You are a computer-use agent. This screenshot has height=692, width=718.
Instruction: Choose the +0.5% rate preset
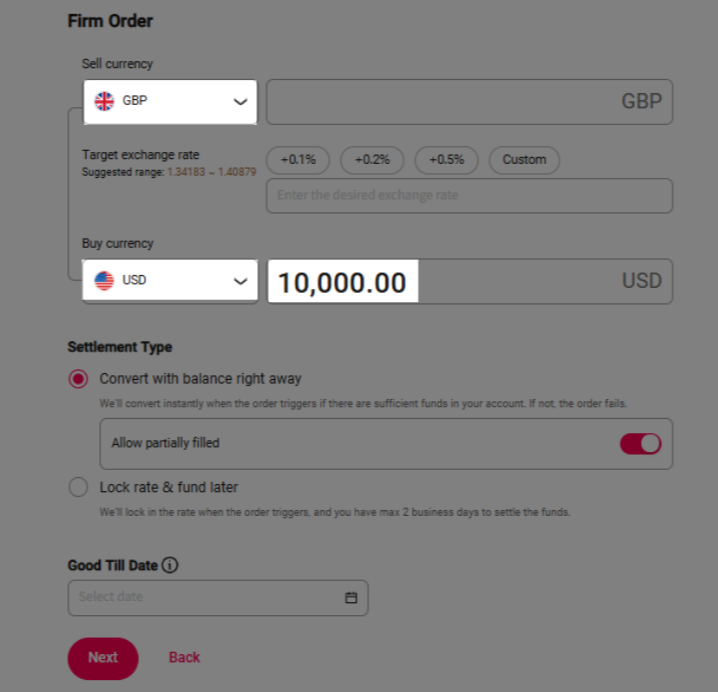tap(446, 160)
